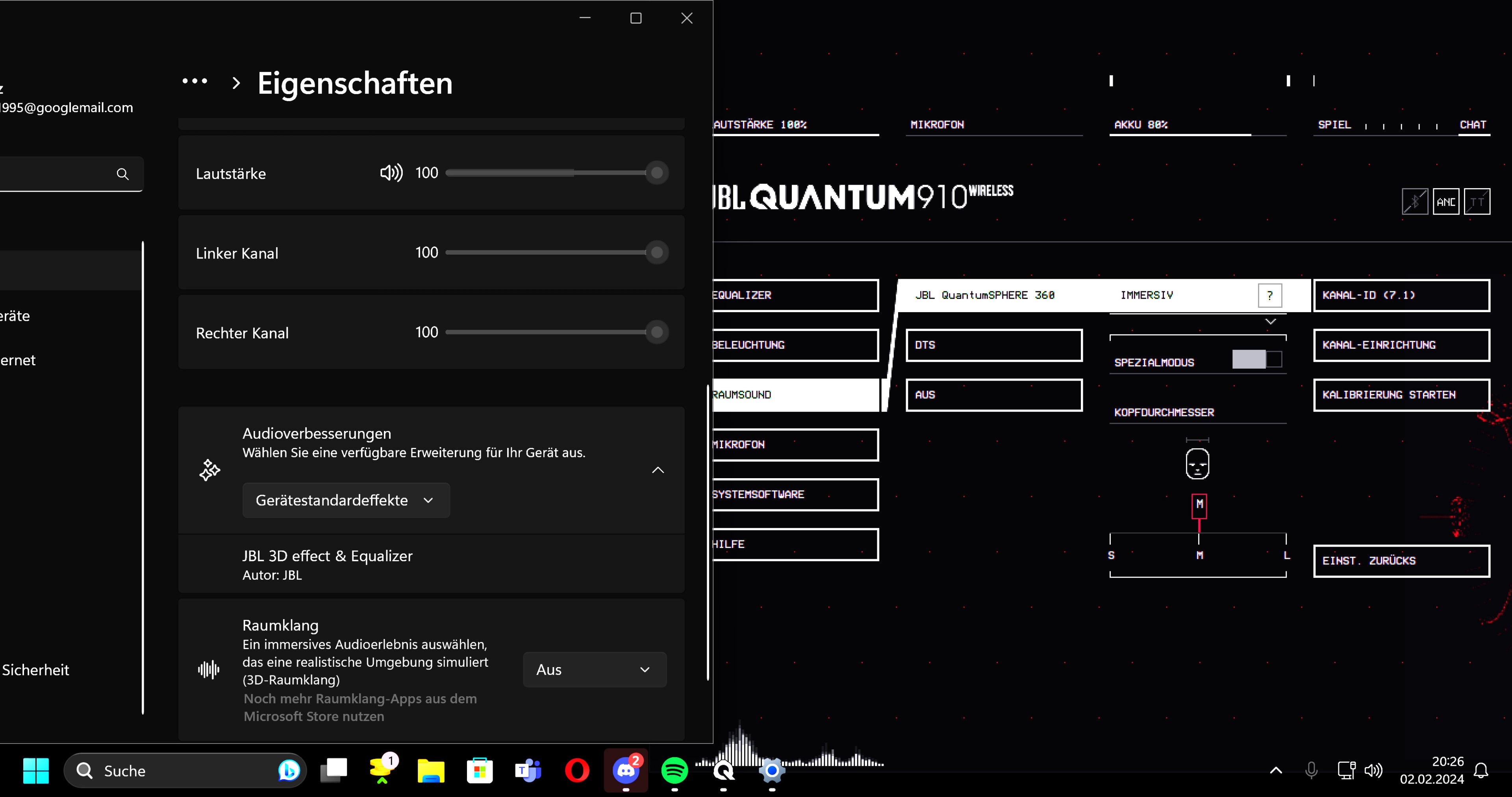Open Discord from the taskbar

tap(626, 770)
